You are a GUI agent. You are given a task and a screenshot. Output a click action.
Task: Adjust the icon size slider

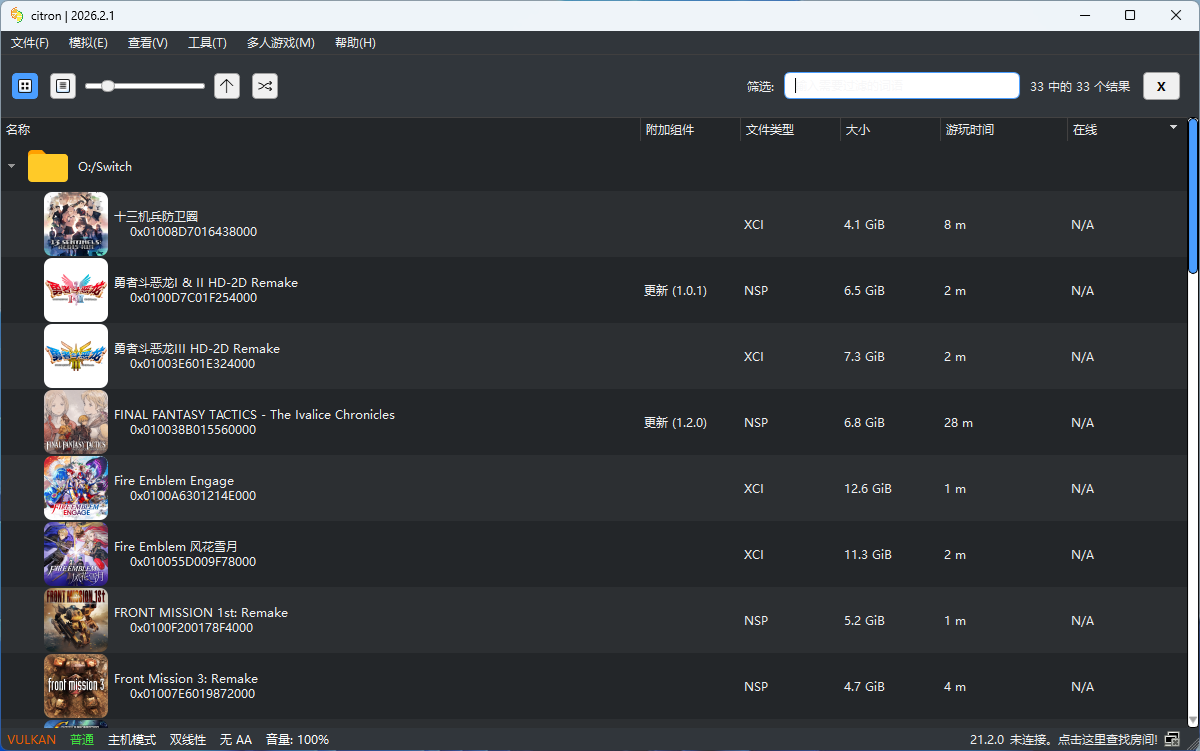tap(108, 86)
